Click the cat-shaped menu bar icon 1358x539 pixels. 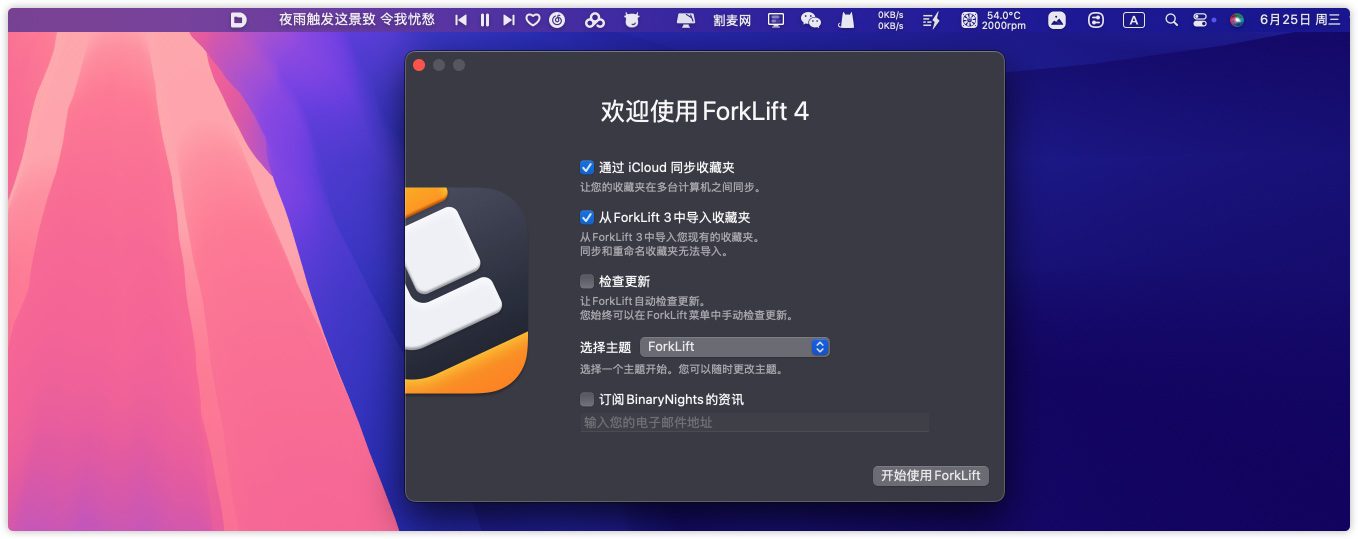coord(846,20)
